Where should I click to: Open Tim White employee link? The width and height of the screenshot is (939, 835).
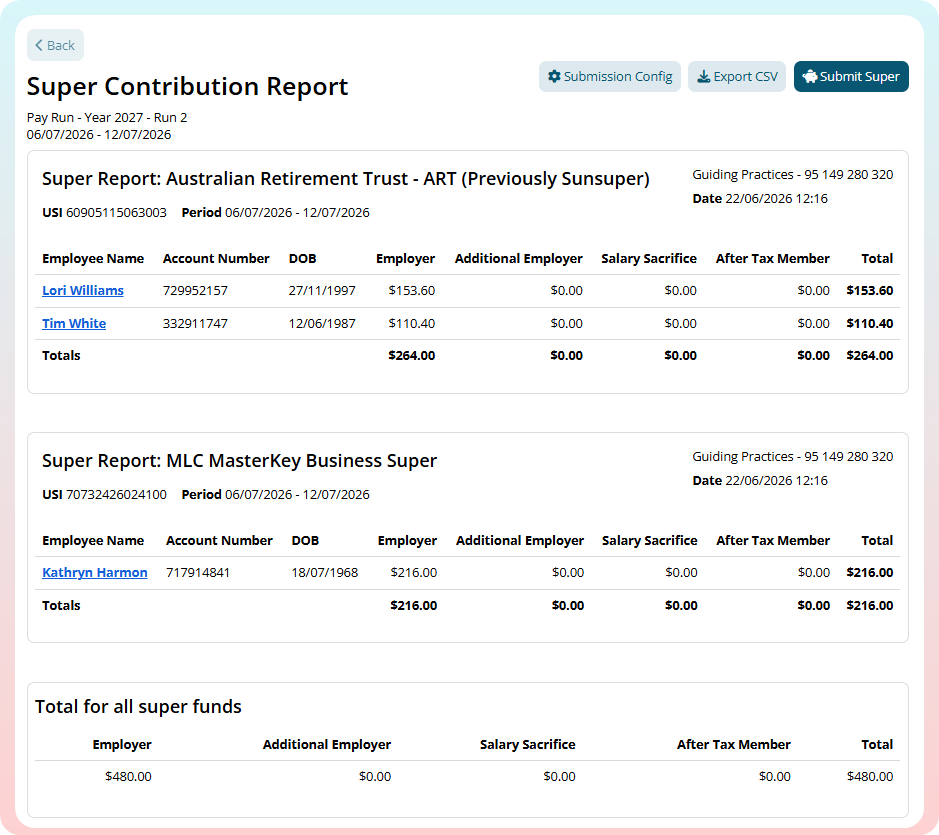click(x=74, y=323)
